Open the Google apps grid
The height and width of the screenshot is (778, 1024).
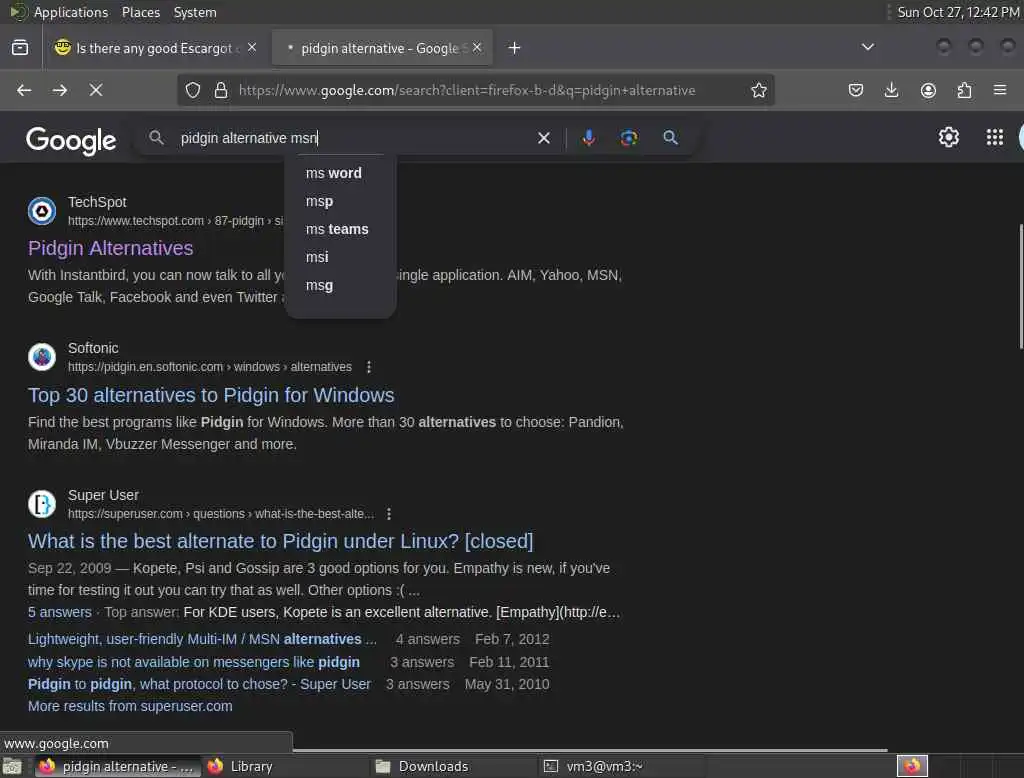click(x=995, y=137)
